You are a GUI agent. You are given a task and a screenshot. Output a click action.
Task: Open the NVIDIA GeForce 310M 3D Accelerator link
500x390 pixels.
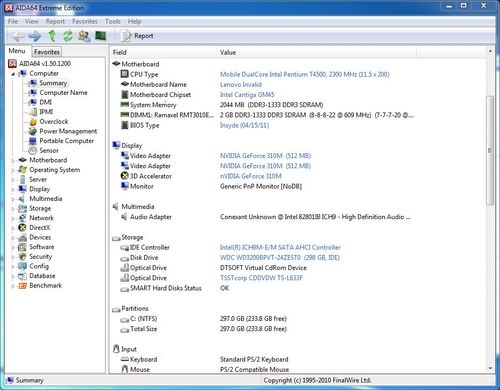click(251, 176)
